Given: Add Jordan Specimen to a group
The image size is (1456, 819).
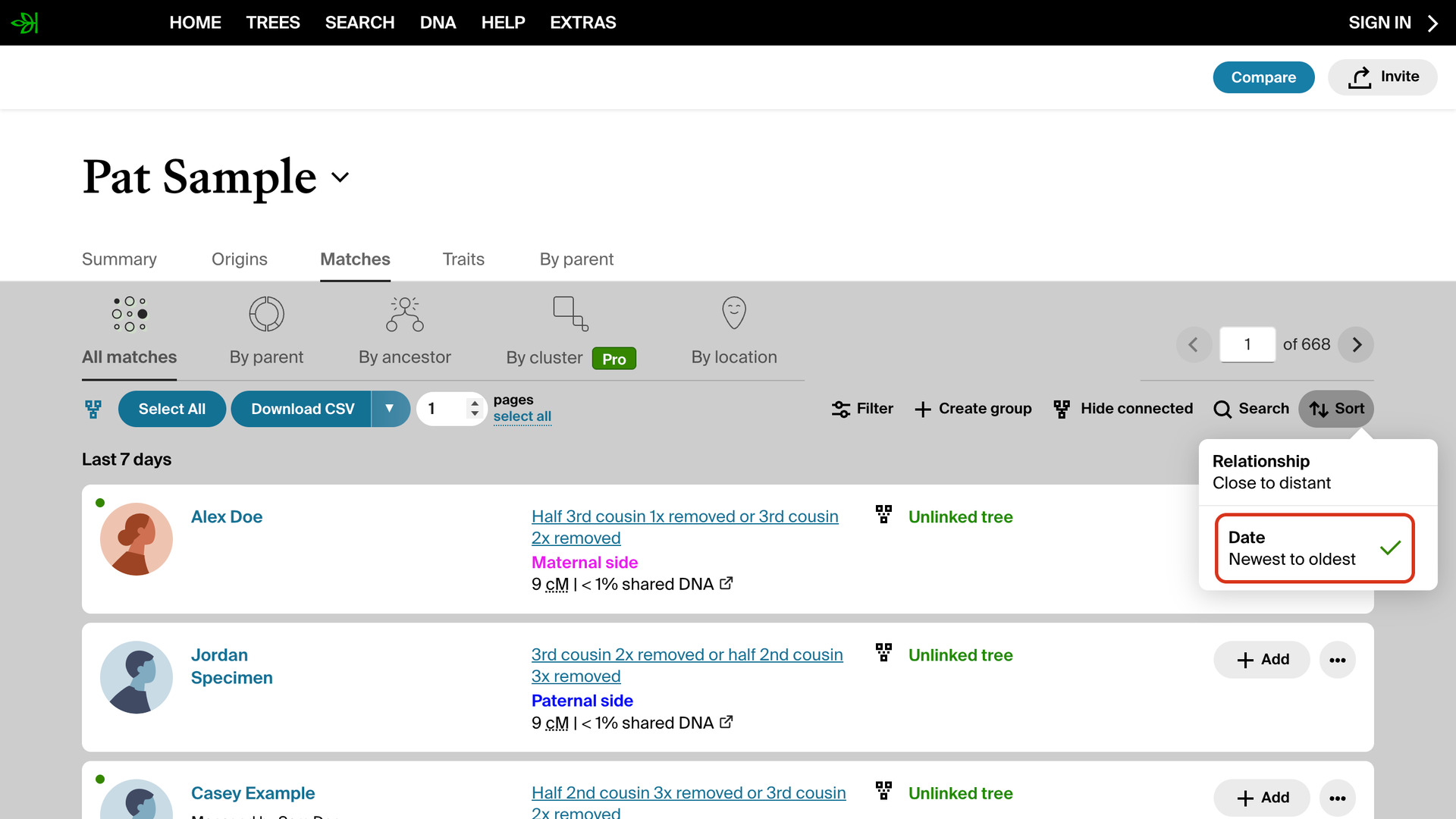Looking at the screenshot, I should coord(1262,660).
